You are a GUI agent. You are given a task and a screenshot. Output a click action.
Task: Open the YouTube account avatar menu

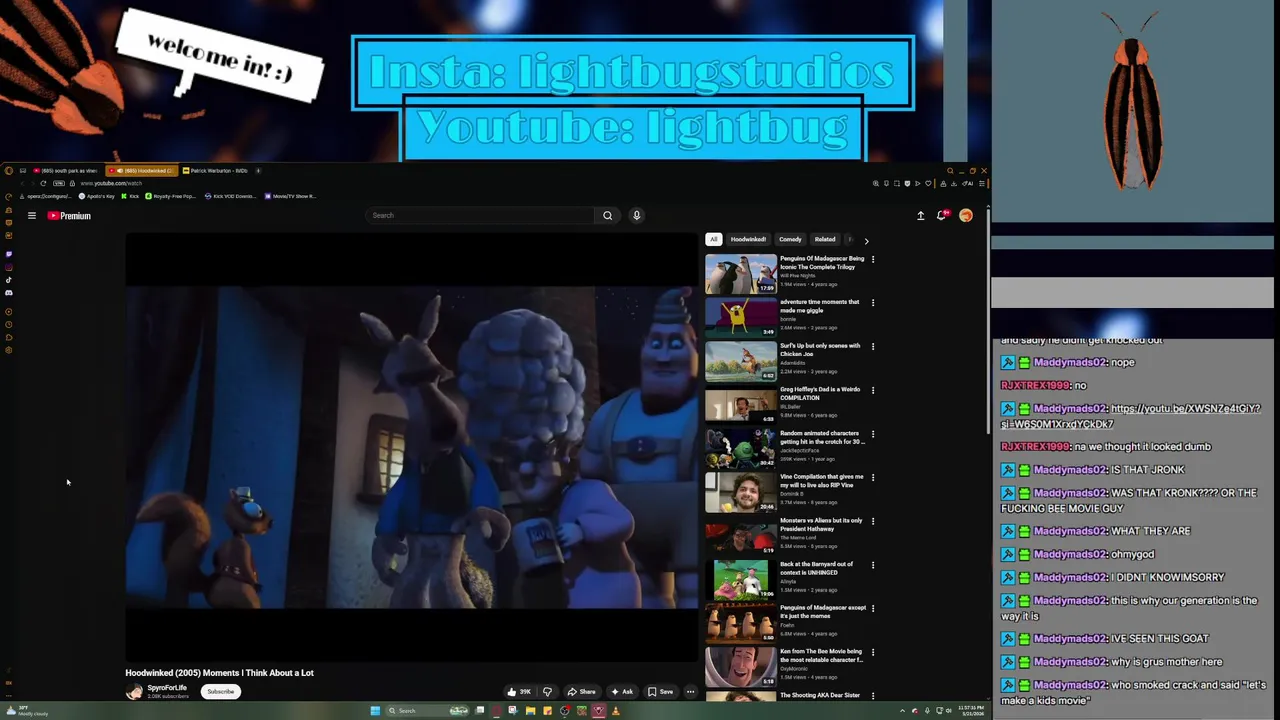(966, 215)
